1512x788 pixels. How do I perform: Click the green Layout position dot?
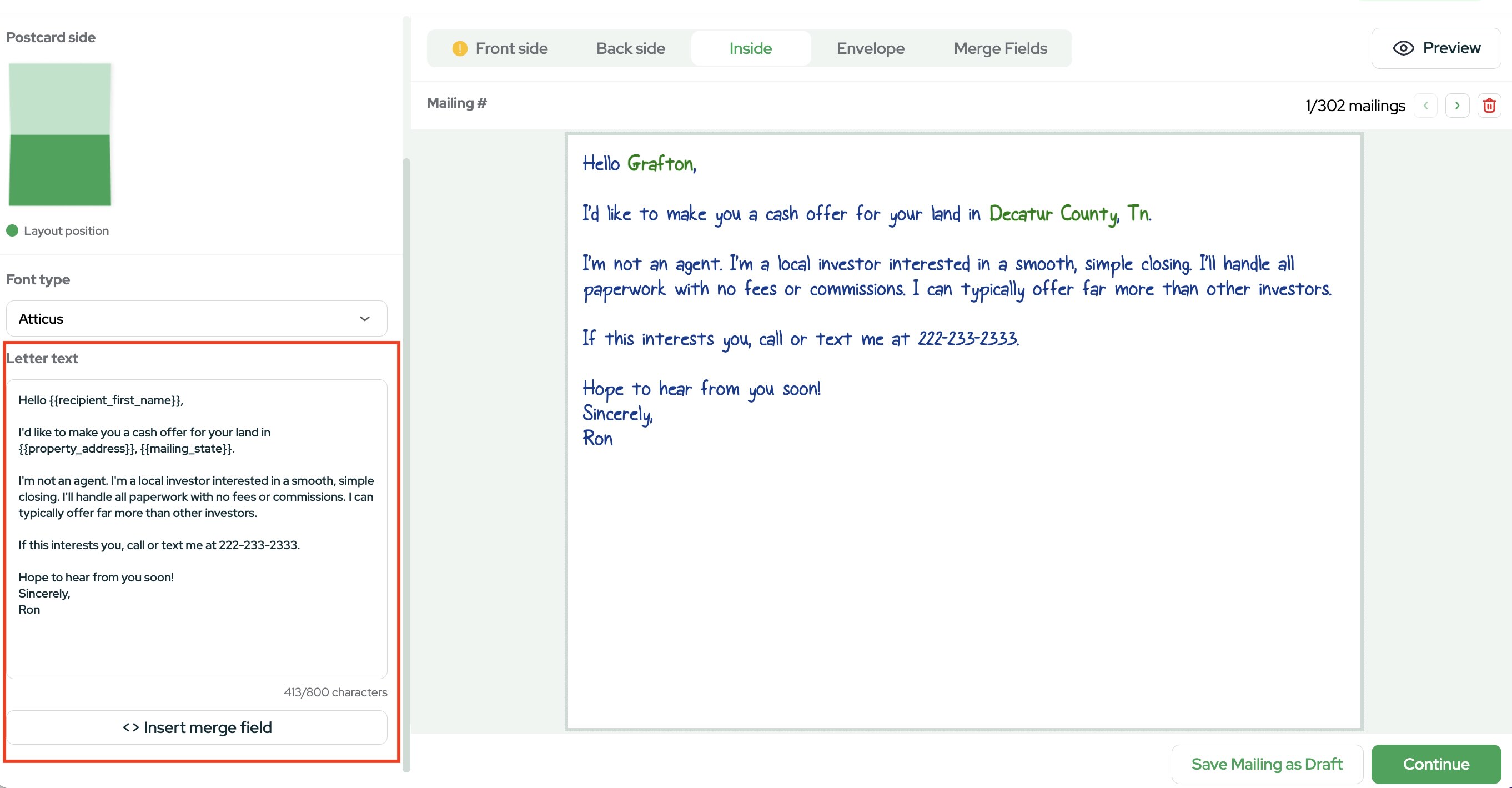tap(12, 231)
